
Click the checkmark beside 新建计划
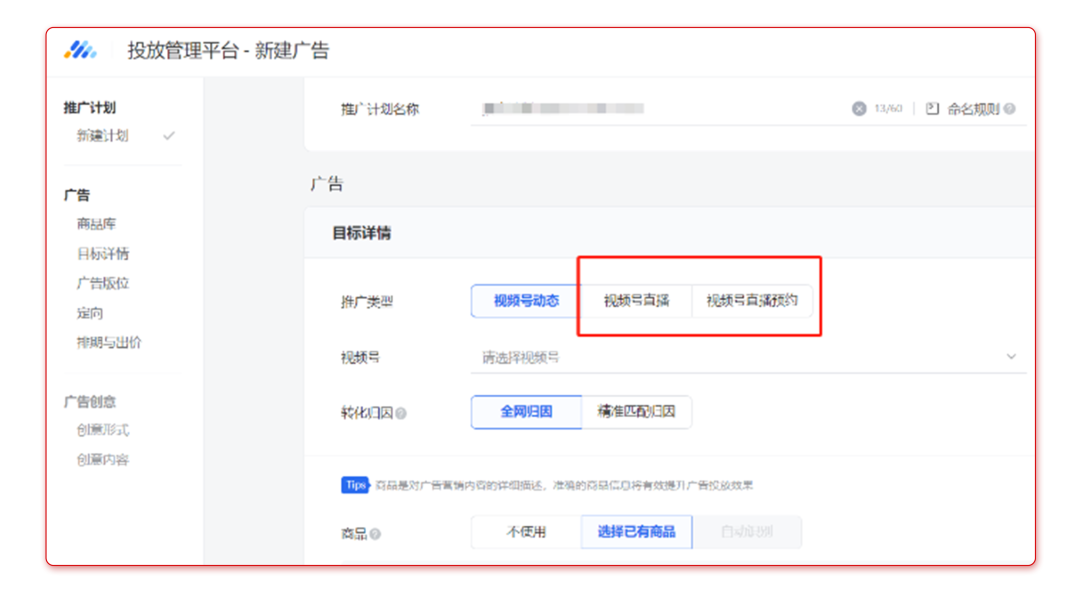(169, 136)
